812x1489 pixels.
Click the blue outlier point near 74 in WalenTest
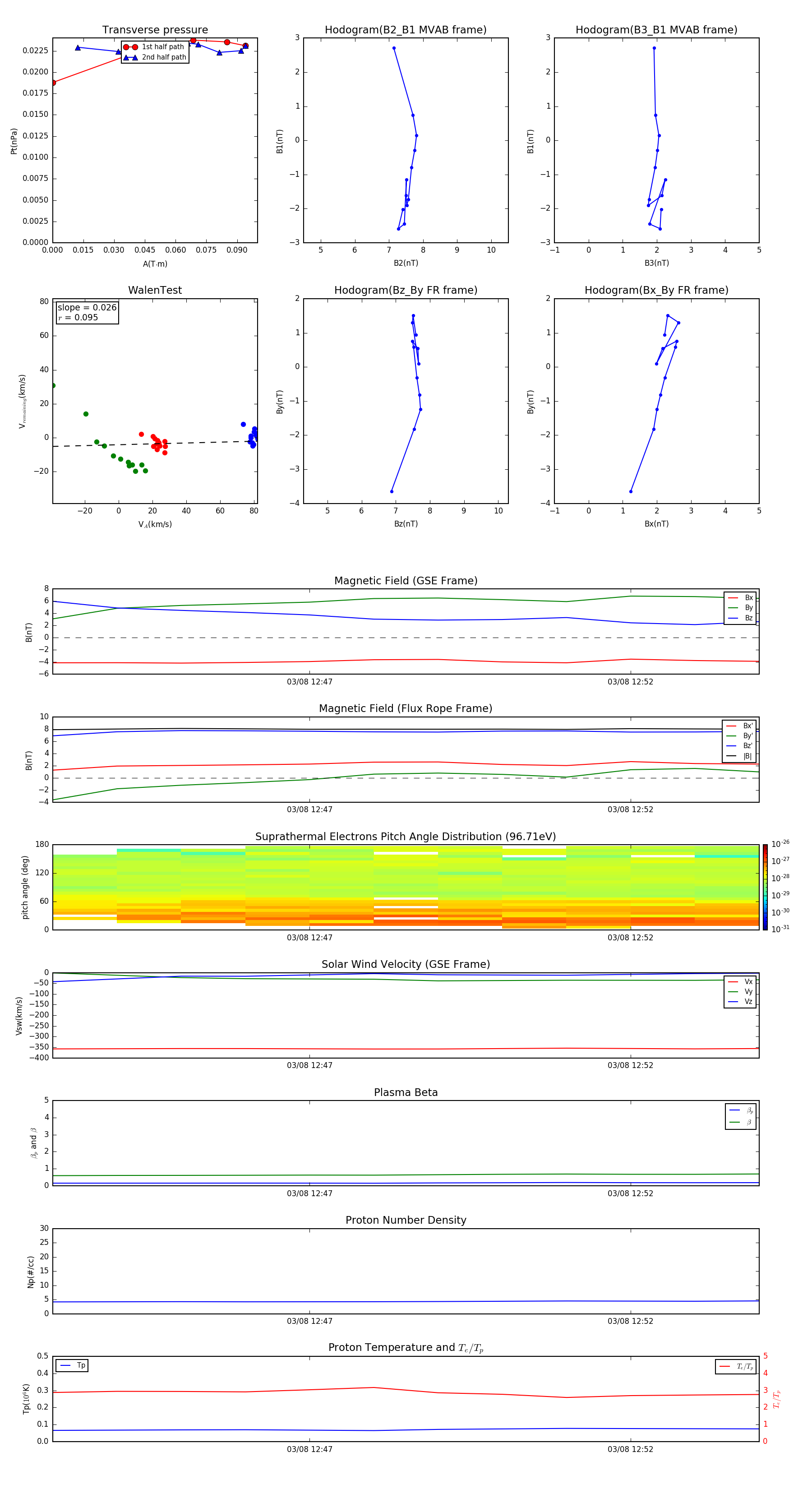pos(243,424)
